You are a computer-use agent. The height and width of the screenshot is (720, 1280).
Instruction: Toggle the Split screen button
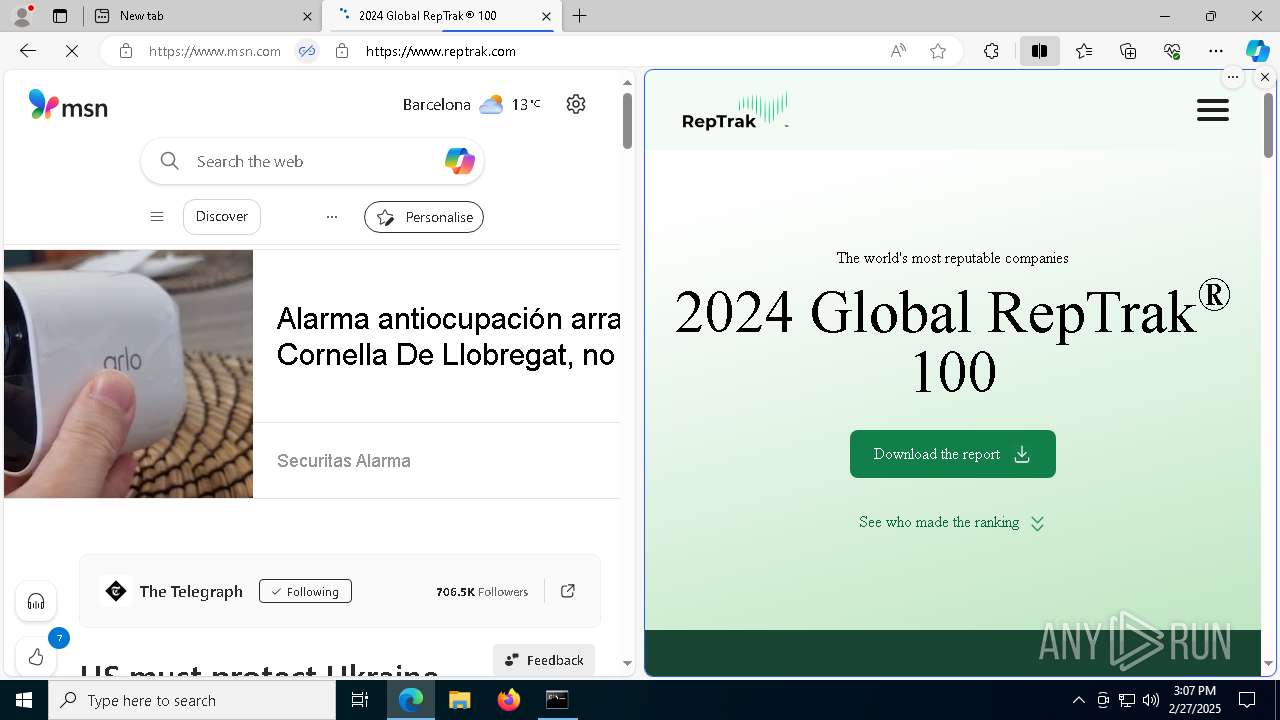1039,51
